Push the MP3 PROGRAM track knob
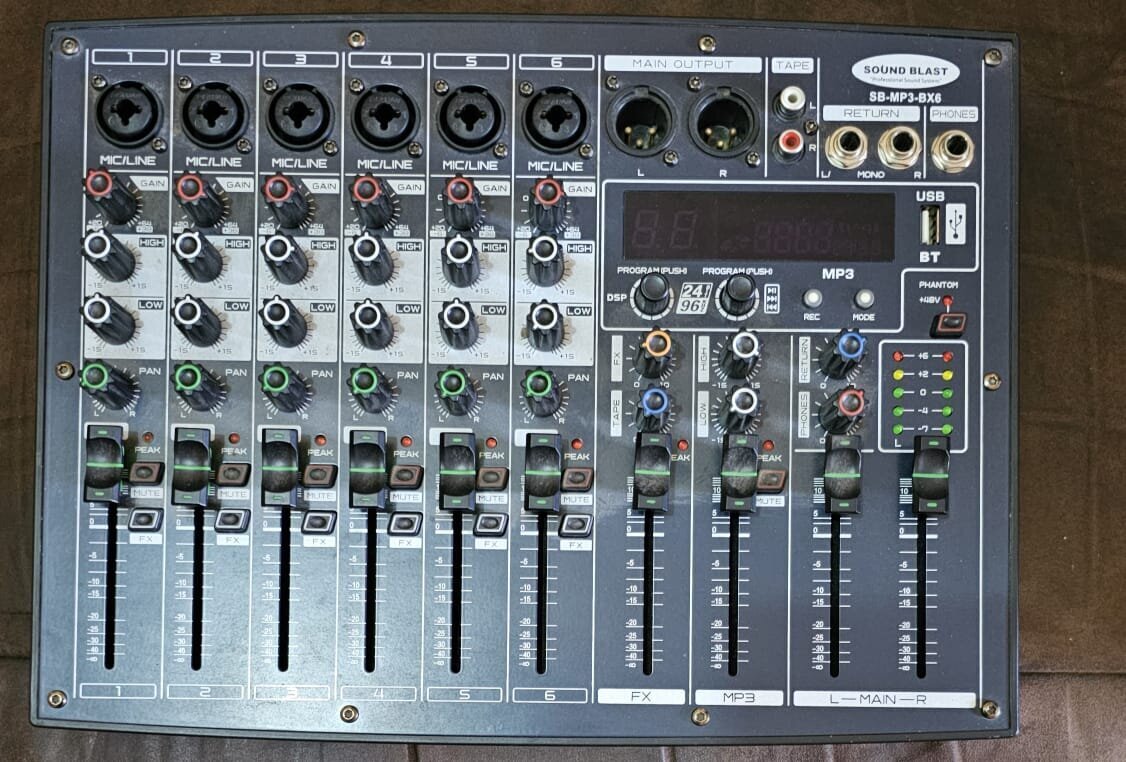Image resolution: width=1126 pixels, height=762 pixels. pos(739,293)
